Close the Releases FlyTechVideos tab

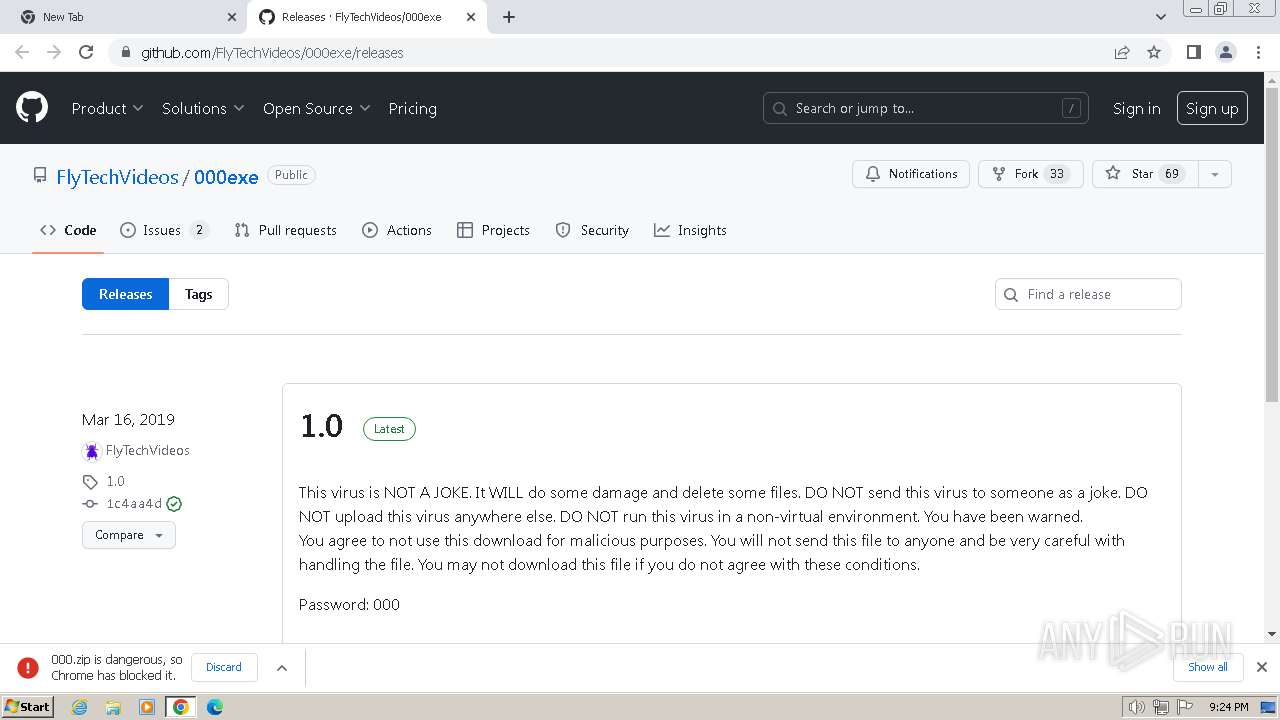coord(471,17)
